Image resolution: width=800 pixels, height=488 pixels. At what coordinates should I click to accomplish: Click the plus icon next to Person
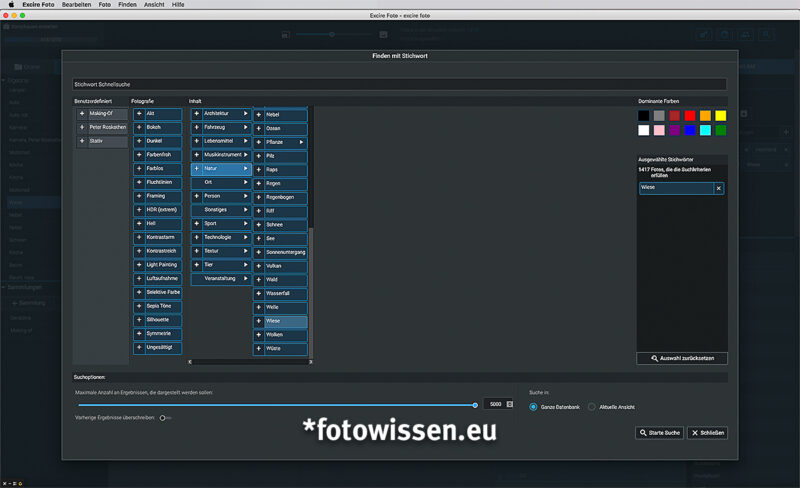tap(196, 196)
